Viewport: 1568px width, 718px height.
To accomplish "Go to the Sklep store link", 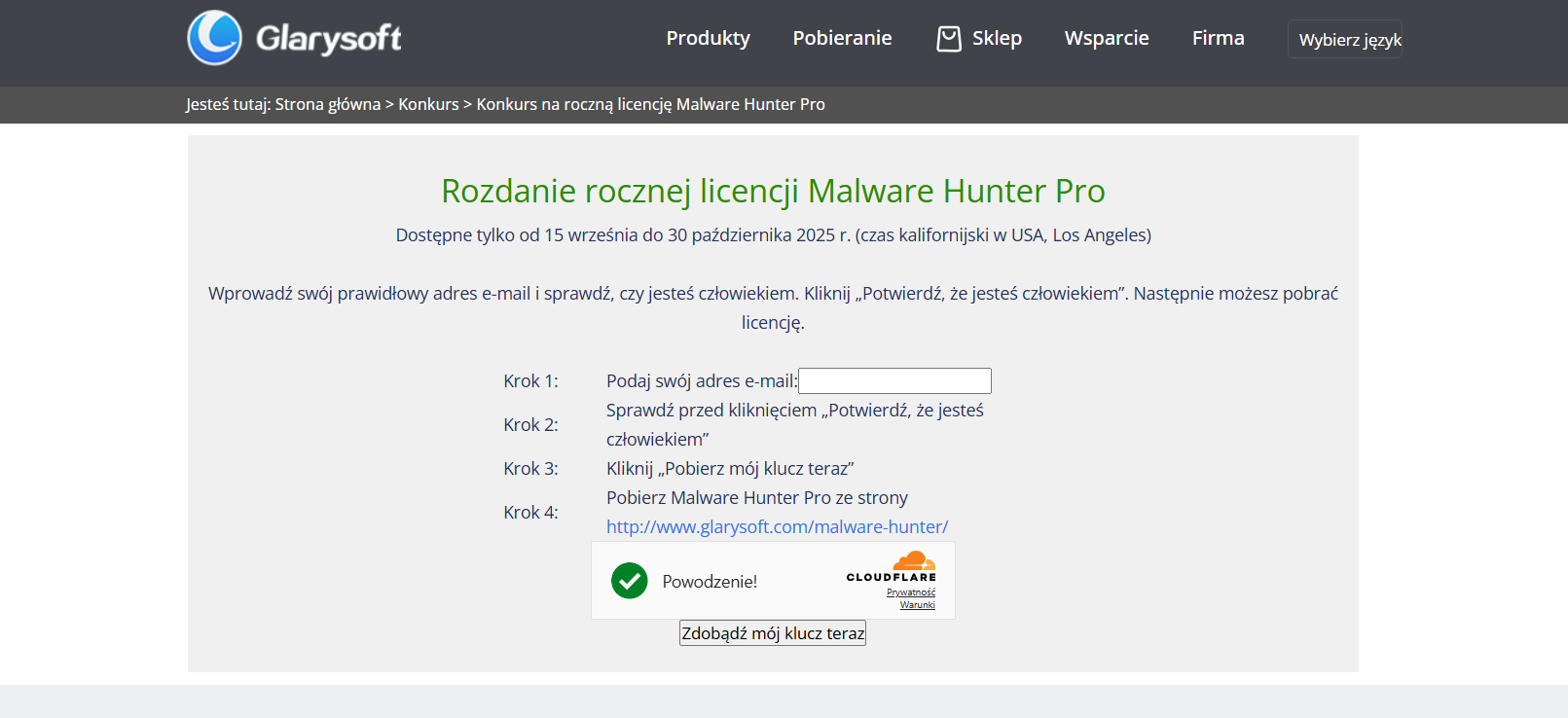I will [997, 38].
